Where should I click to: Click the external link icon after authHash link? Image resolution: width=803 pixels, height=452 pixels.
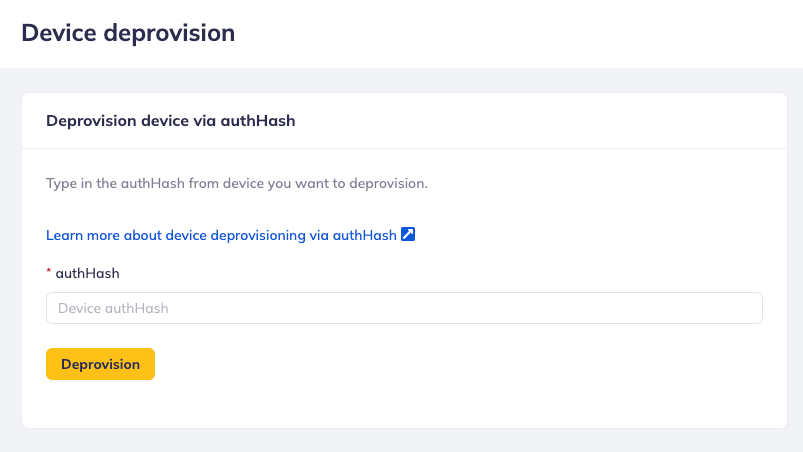point(408,235)
